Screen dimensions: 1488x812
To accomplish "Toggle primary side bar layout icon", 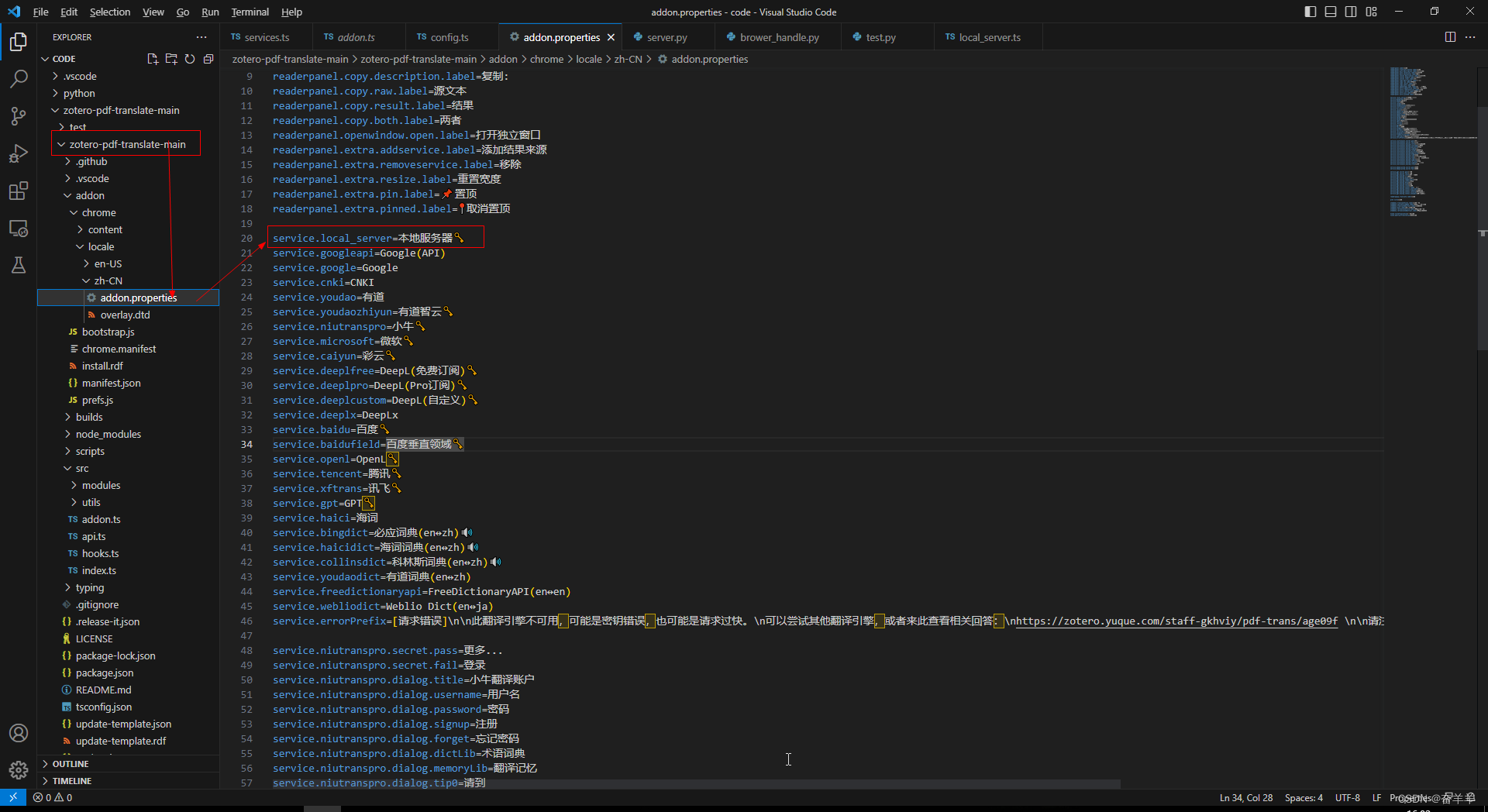I will coord(1311,12).
